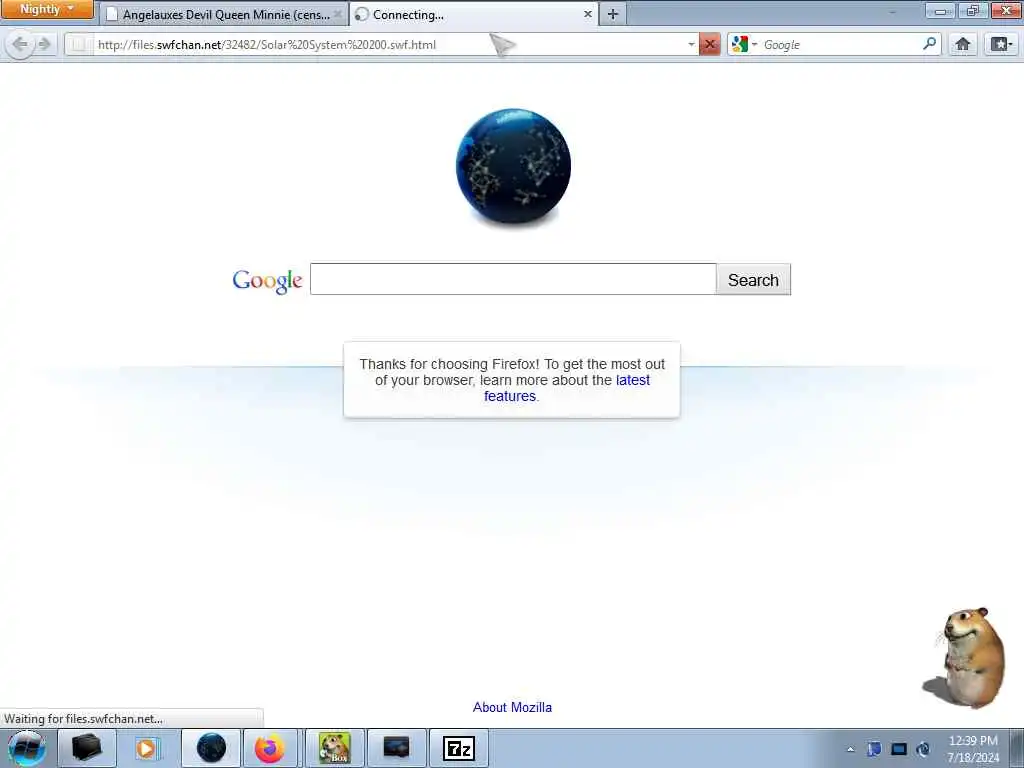Switch to the Angelauxes Devil Queen Minnie tab
Screen dimensions: 1024x768
point(223,14)
